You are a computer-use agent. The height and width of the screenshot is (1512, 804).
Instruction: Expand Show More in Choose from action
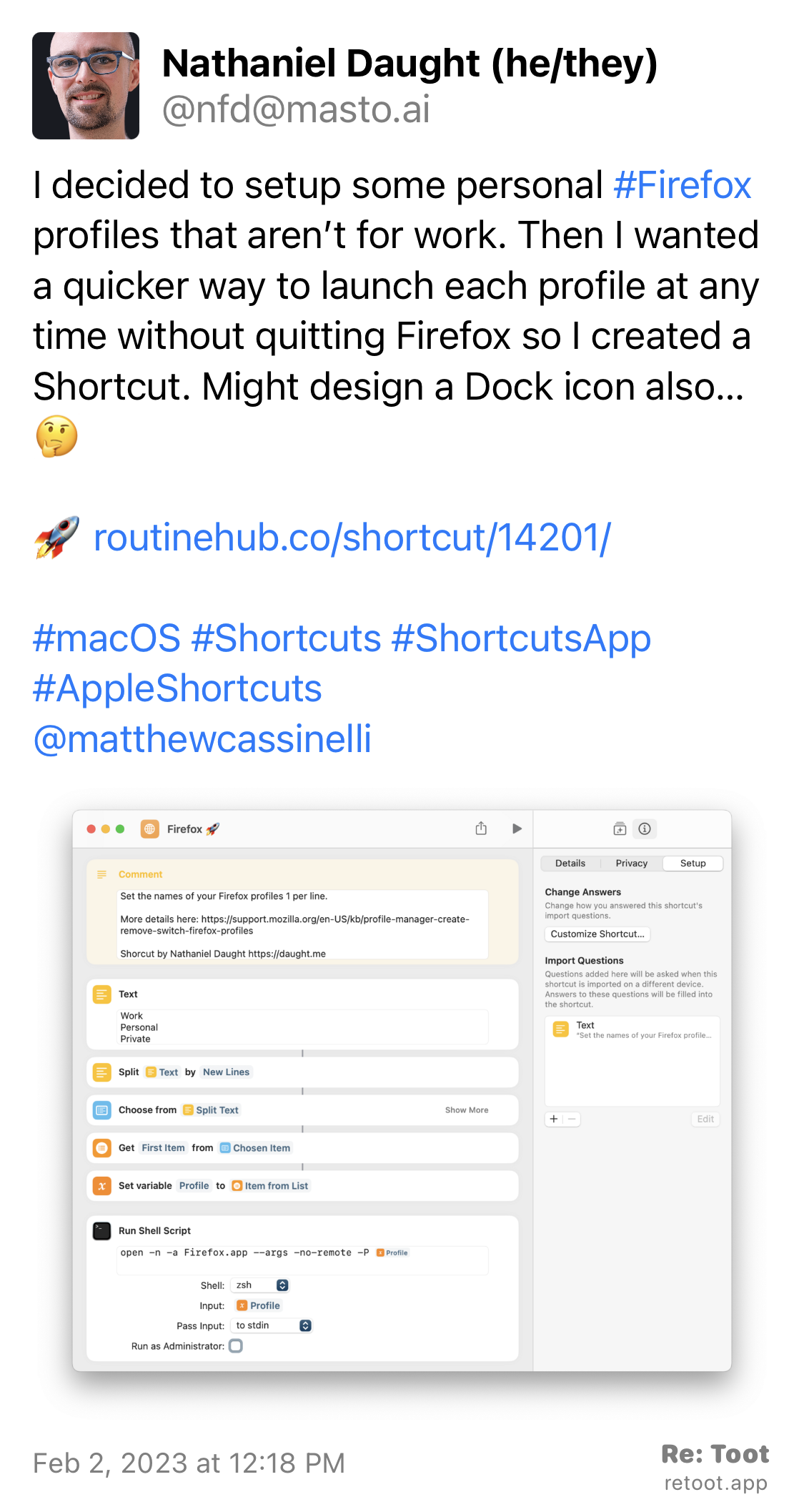[467, 1110]
